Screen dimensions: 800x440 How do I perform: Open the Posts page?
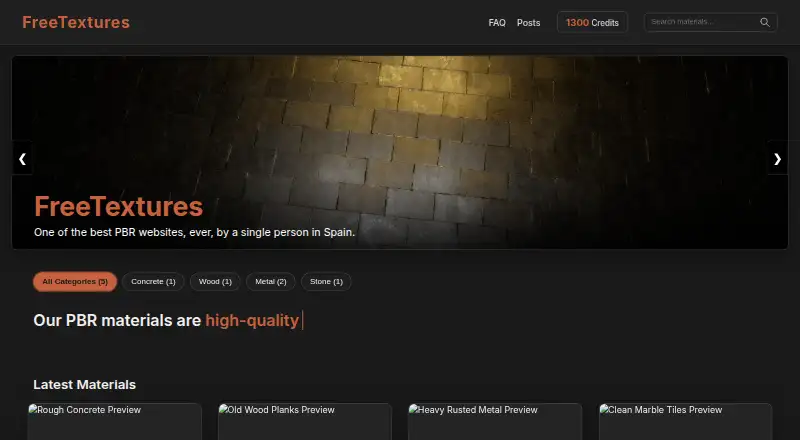pos(528,23)
